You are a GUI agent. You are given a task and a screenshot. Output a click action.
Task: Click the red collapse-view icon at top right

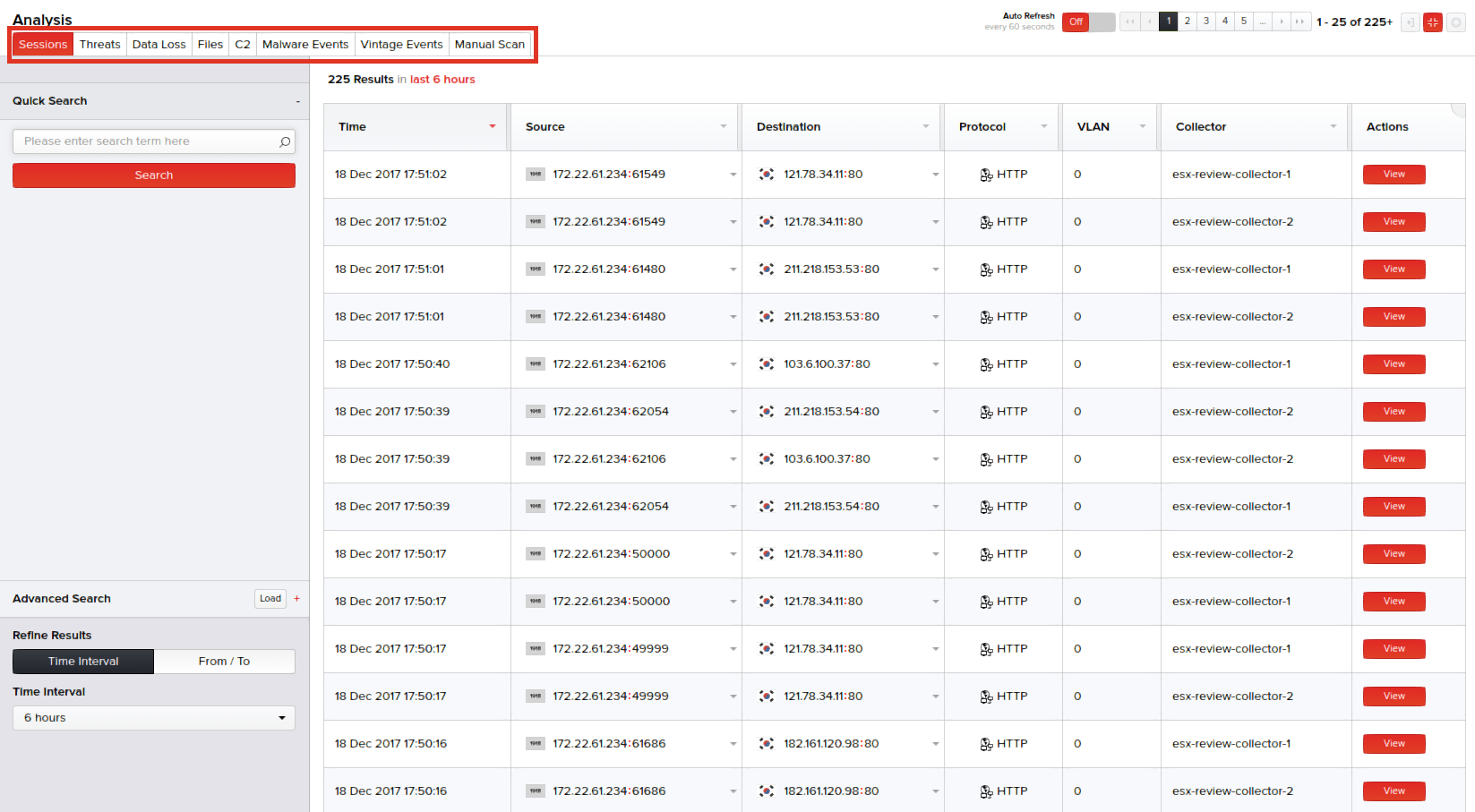(x=1432, y=22)
